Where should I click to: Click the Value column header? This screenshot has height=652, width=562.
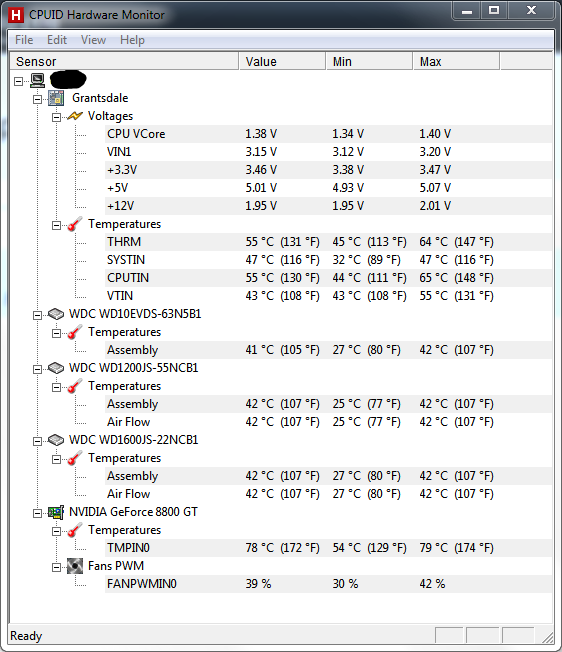tap(282, 62)
